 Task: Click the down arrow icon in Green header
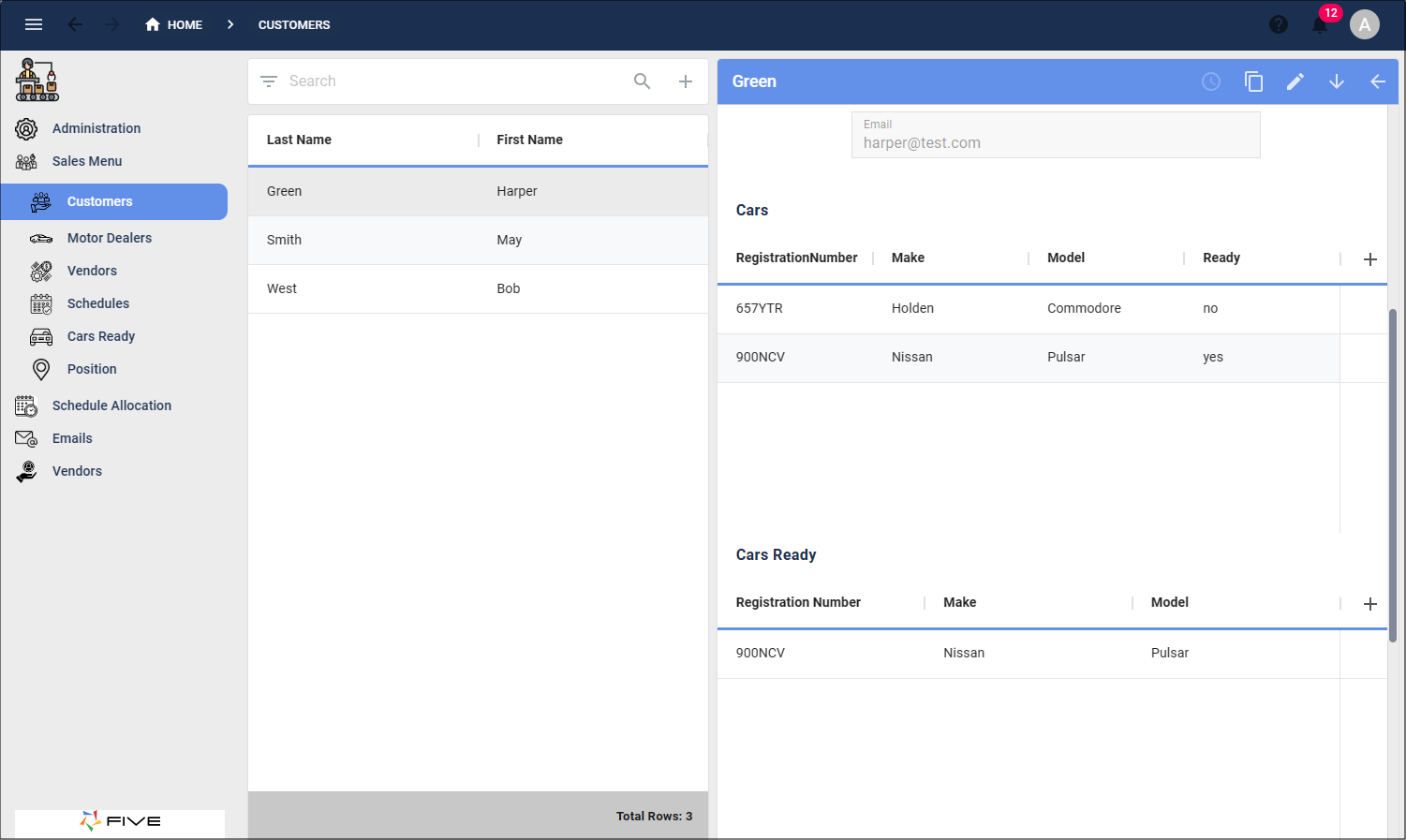click(1337, 81)
